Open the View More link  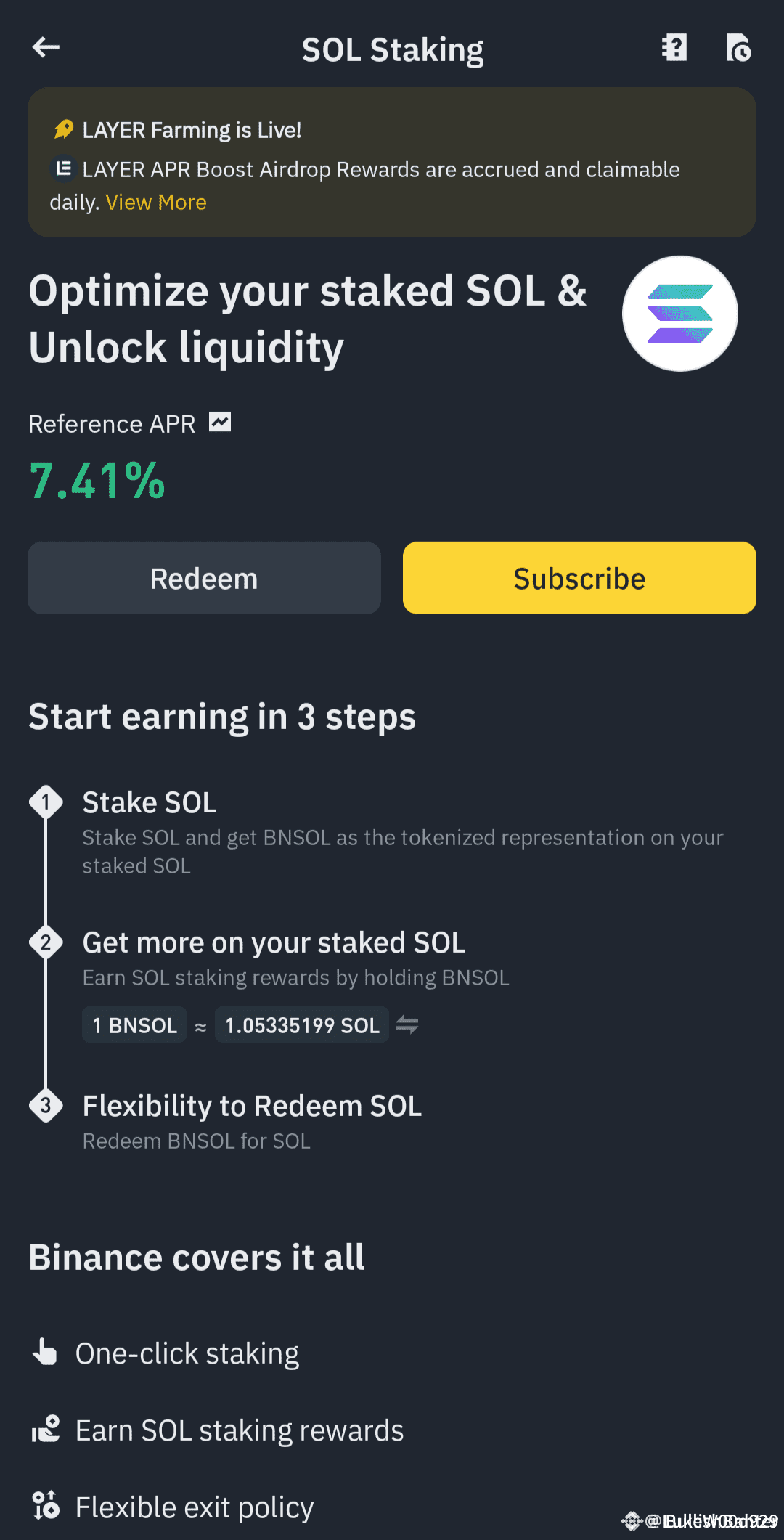[x=156, y=203]
